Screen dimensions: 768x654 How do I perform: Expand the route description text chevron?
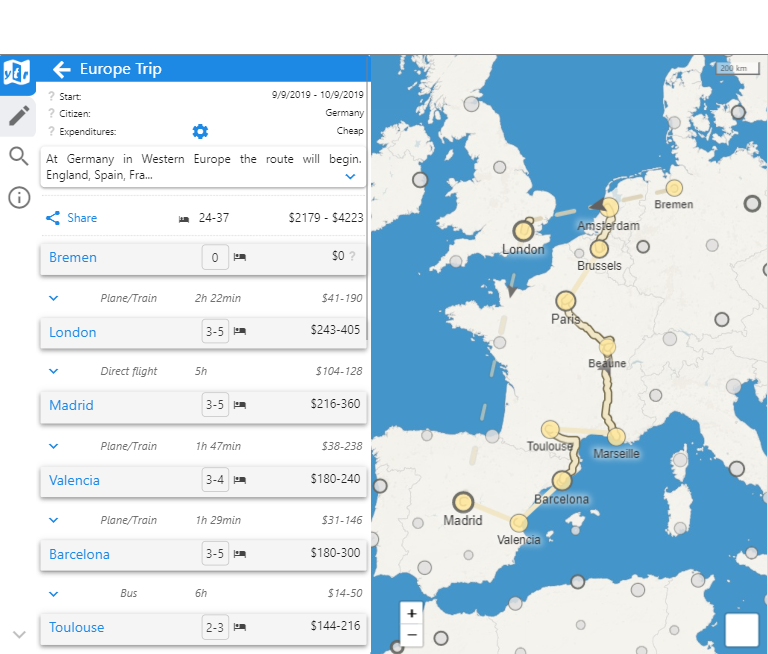[350, 176]
